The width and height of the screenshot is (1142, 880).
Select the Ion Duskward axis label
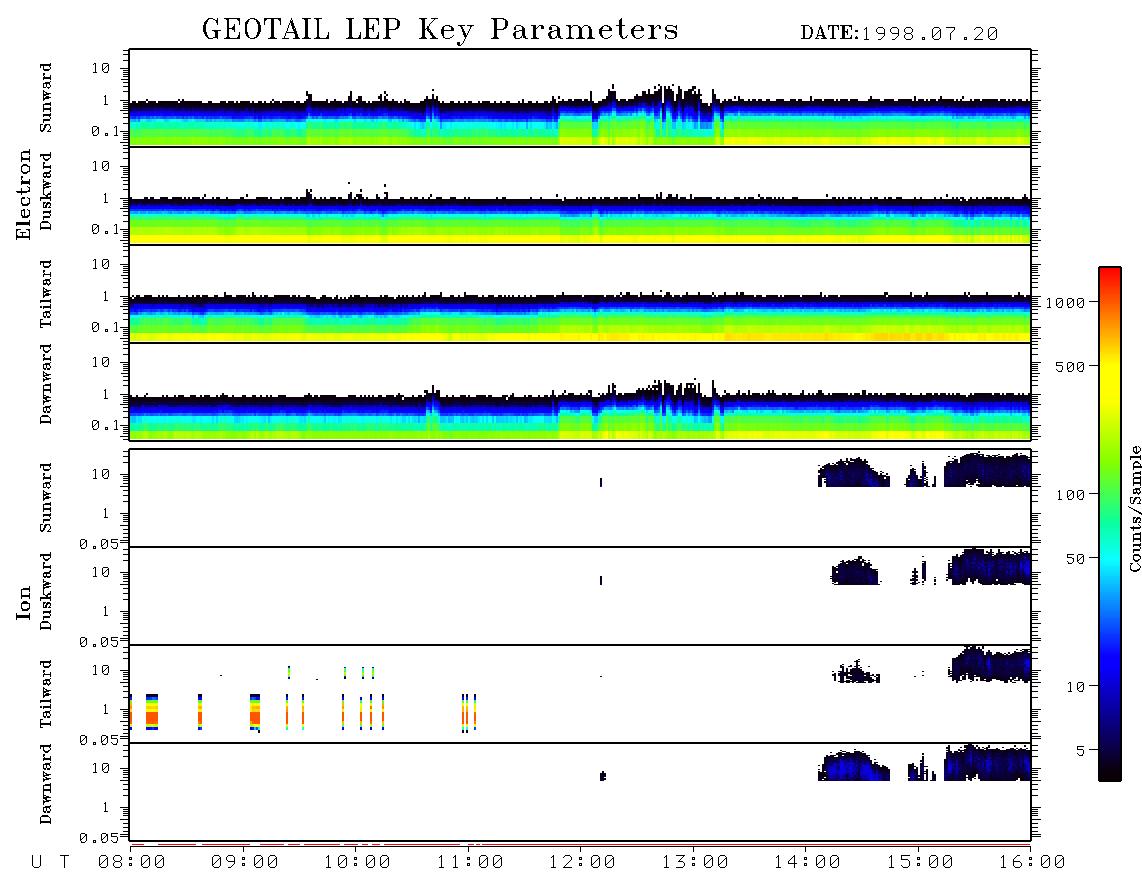(x=46, y=591)
